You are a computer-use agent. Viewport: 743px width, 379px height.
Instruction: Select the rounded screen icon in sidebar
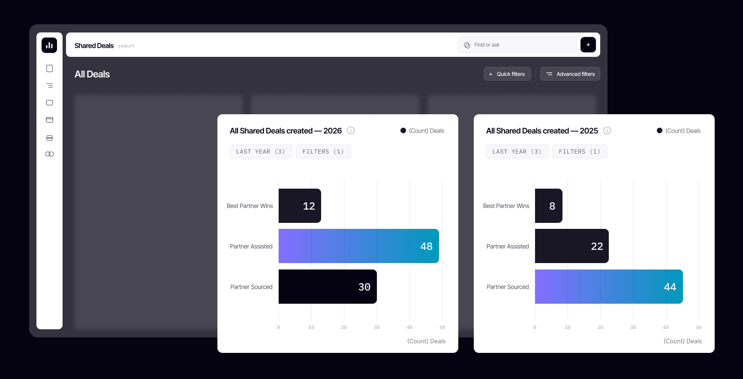pyautogui.click(x=49, y=103)
